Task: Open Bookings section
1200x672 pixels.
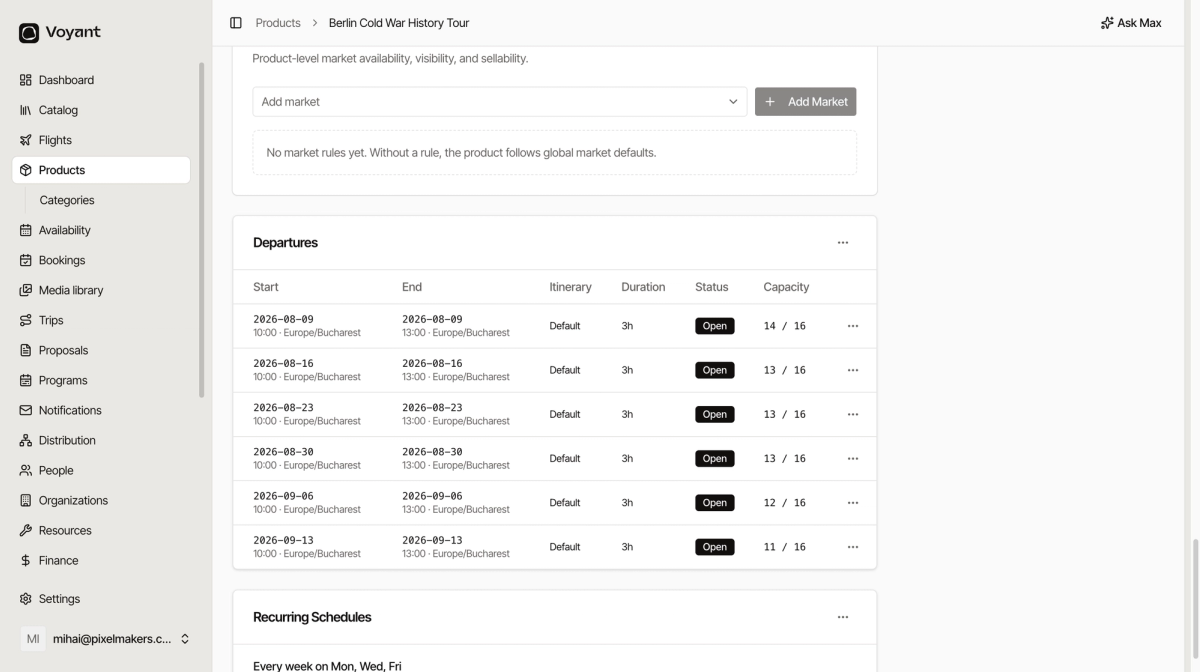Action: click(x=101, y=260)
